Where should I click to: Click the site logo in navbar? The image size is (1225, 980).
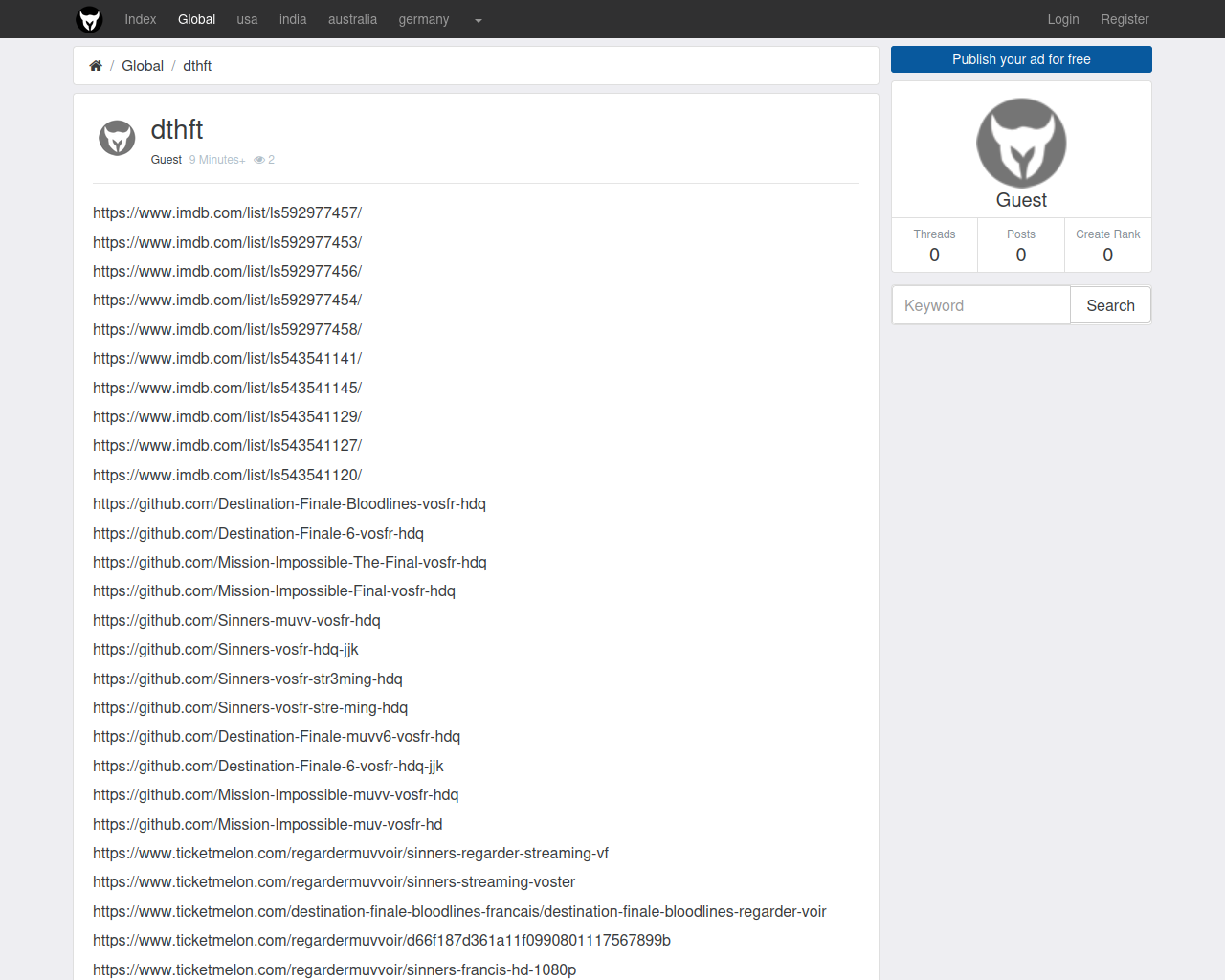coord(89,19)
